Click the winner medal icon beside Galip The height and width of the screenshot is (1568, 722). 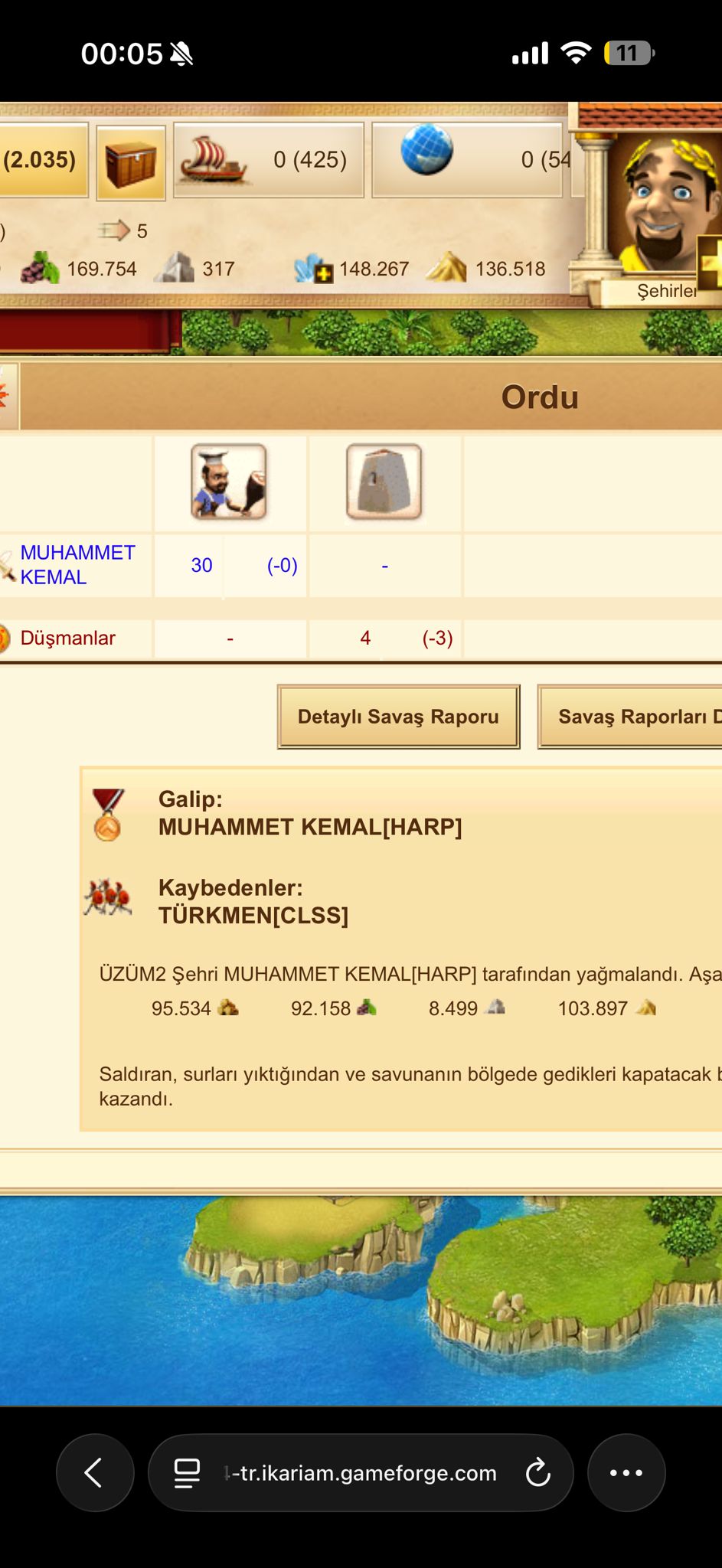pos(107,815)
